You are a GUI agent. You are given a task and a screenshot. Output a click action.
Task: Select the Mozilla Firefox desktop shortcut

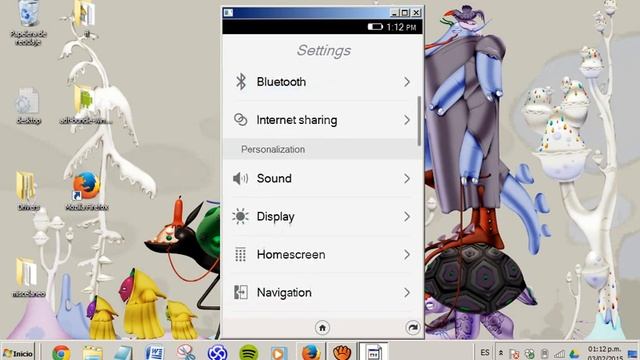(87, 191)
